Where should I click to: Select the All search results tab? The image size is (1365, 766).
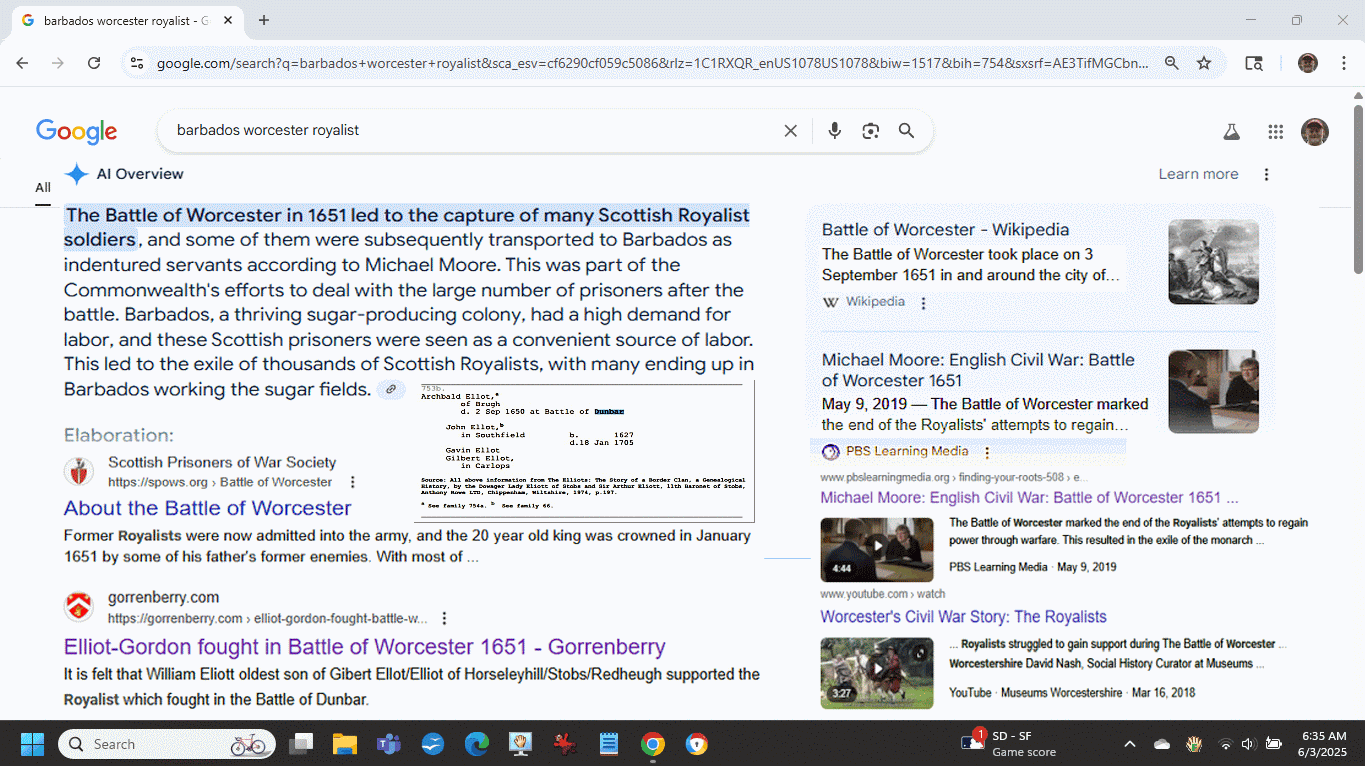(43, 187)
